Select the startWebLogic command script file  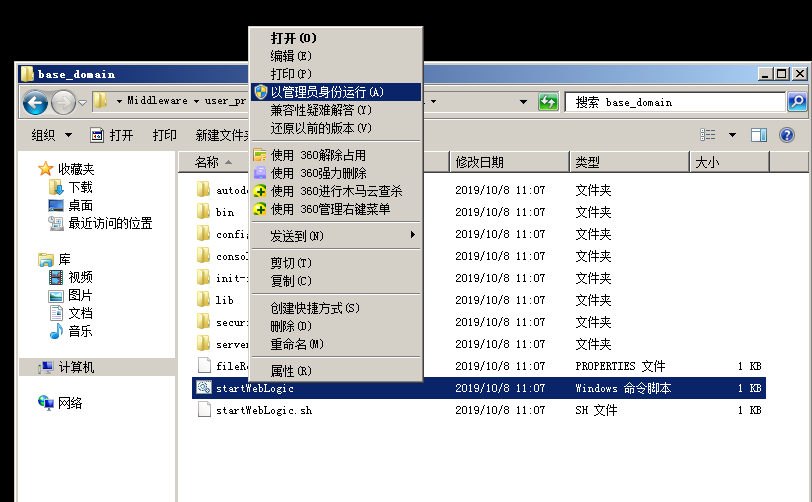pos(478,388)
